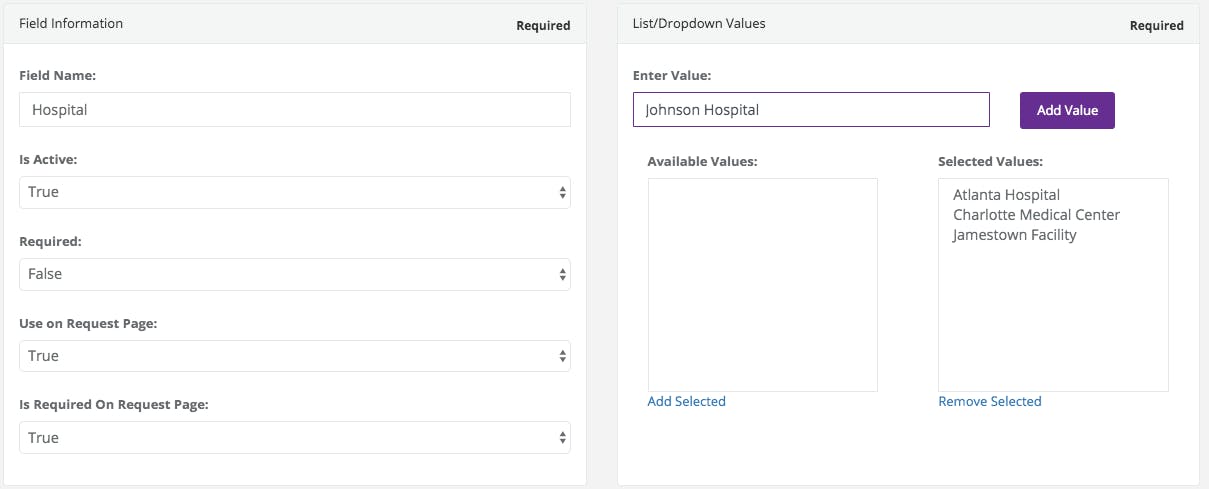The height and width of the screenshot is (489, 1209).
Task: Click the Add Selected link
Action: click(x=686, y=401)
